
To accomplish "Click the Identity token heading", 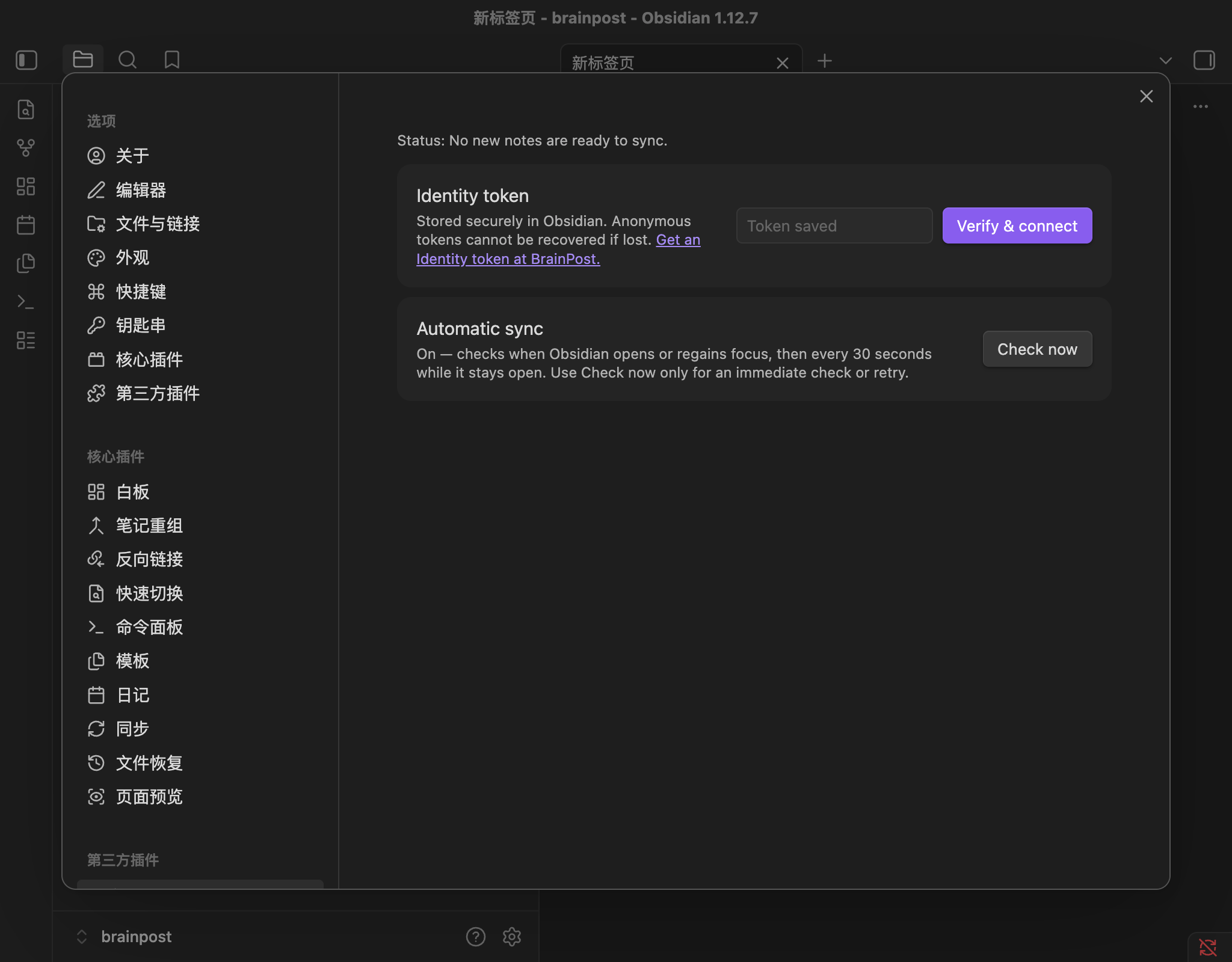I will pyautogui.click(x=472, y=195).
